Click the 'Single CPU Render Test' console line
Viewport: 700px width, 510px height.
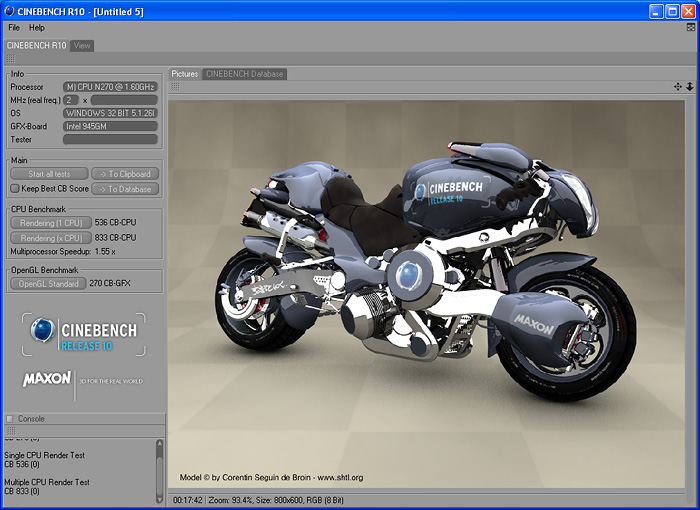coord(44,456)
